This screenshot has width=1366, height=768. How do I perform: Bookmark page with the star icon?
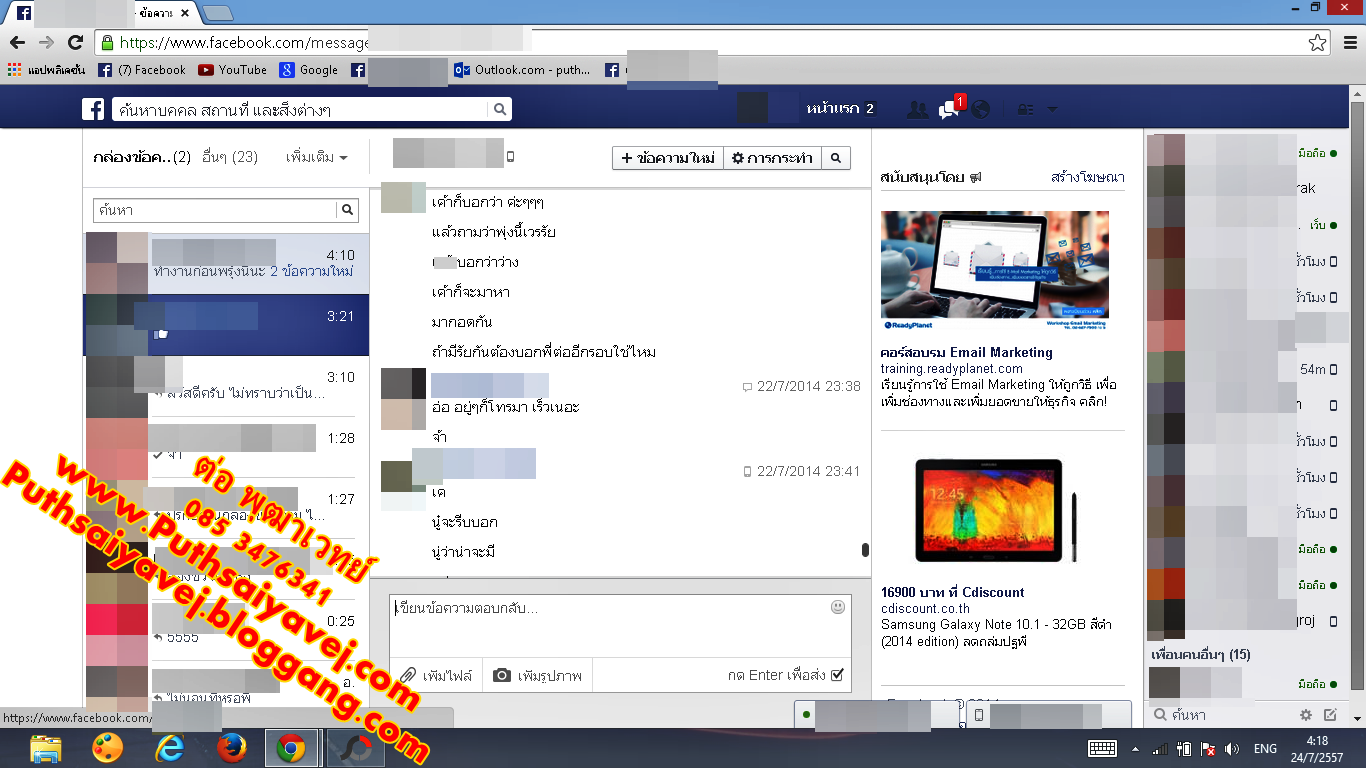pyautogui.click(x=1318, y=42)
